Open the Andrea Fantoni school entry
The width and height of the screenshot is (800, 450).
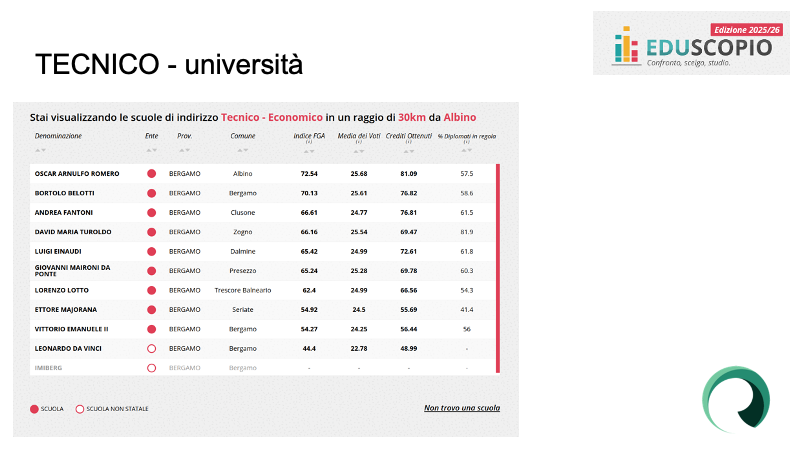pos(62,213)
